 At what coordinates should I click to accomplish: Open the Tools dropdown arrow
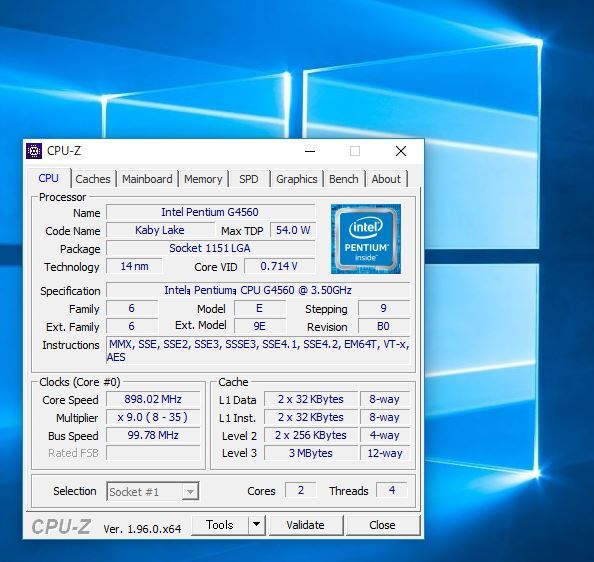pos(257,525)
